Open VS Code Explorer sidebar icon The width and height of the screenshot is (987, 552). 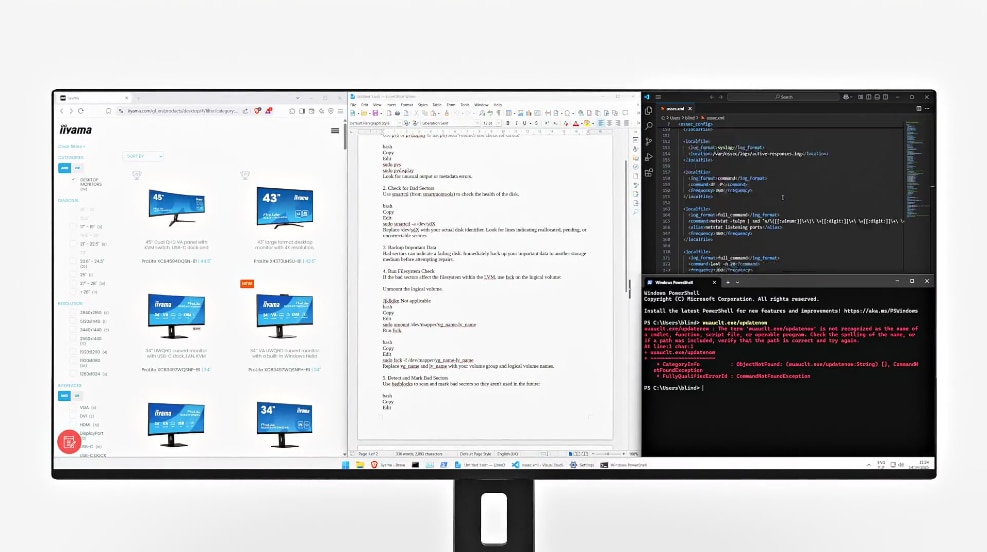click(649, 111)
